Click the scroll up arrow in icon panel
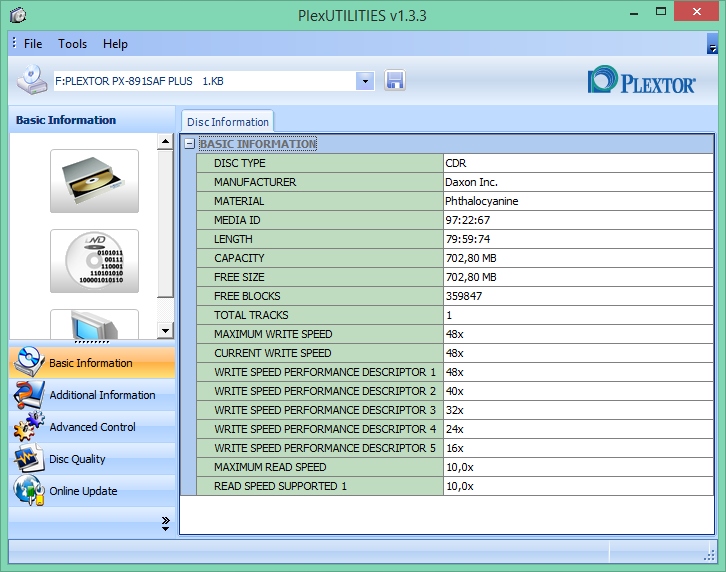The image size is (726, 572). click(166, 143)
